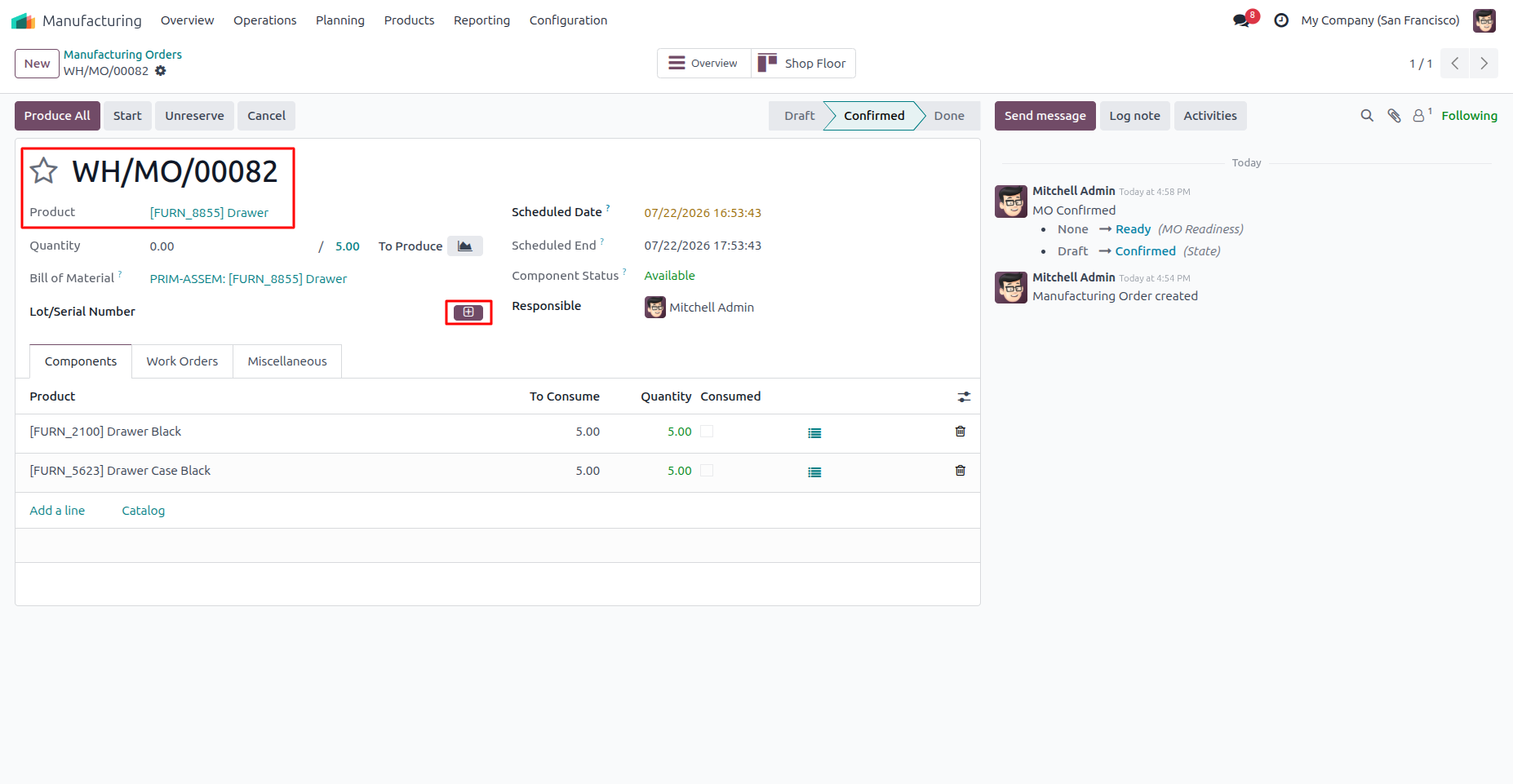Go to the previous record with the left arrow
Viewport: 1513px width, 784px height.
click(1455, 64)
